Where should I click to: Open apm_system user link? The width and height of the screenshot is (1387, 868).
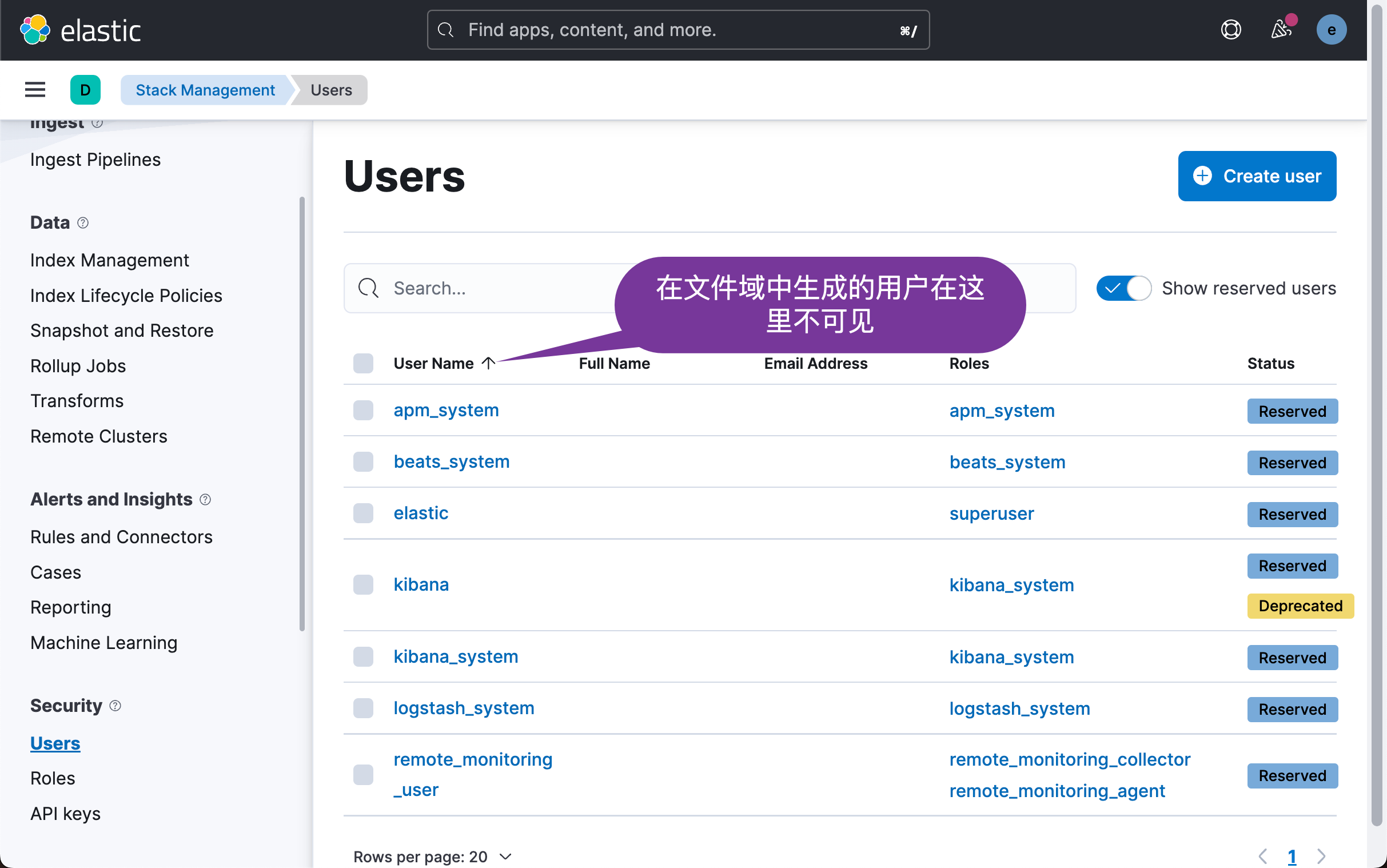coord(446,411)
